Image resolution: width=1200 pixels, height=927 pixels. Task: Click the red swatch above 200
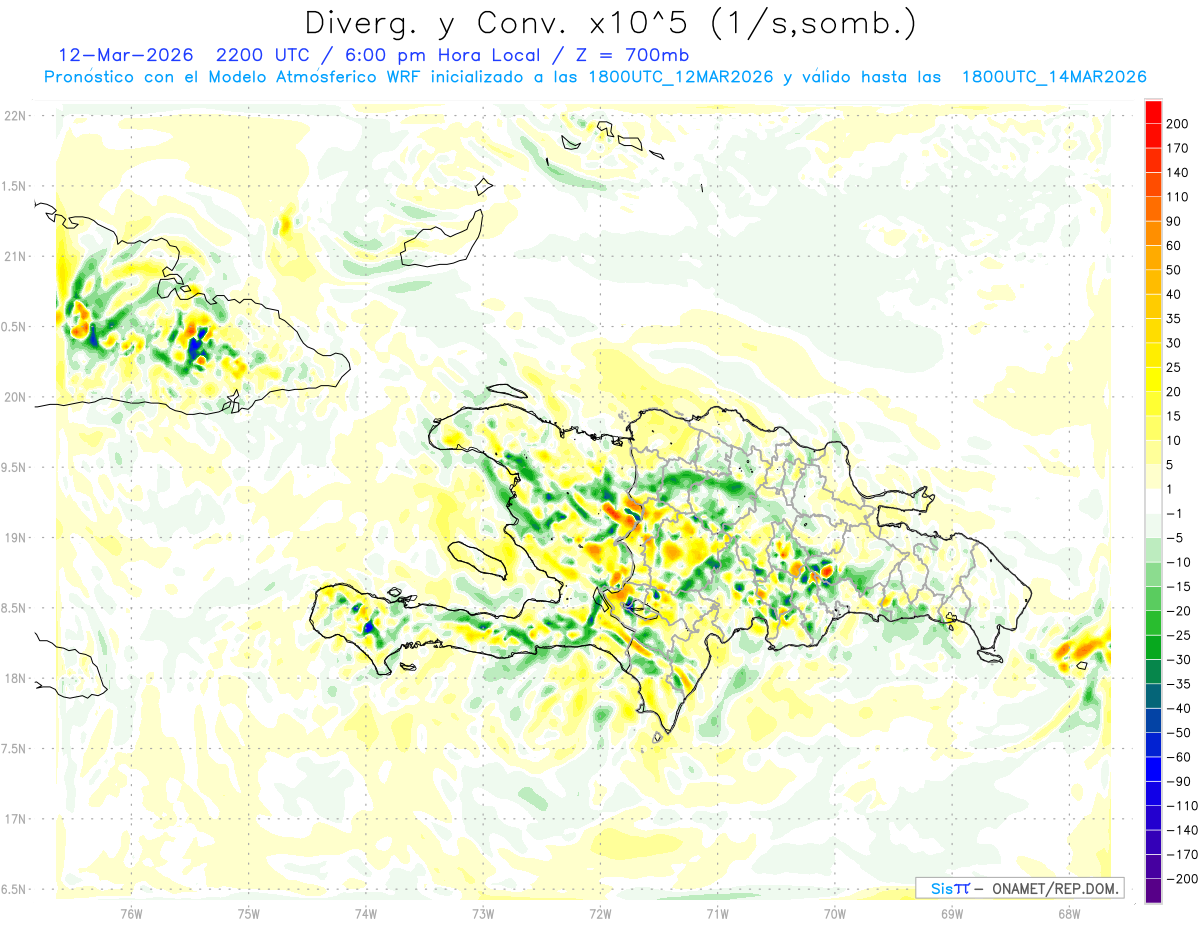click(1153, 113)
